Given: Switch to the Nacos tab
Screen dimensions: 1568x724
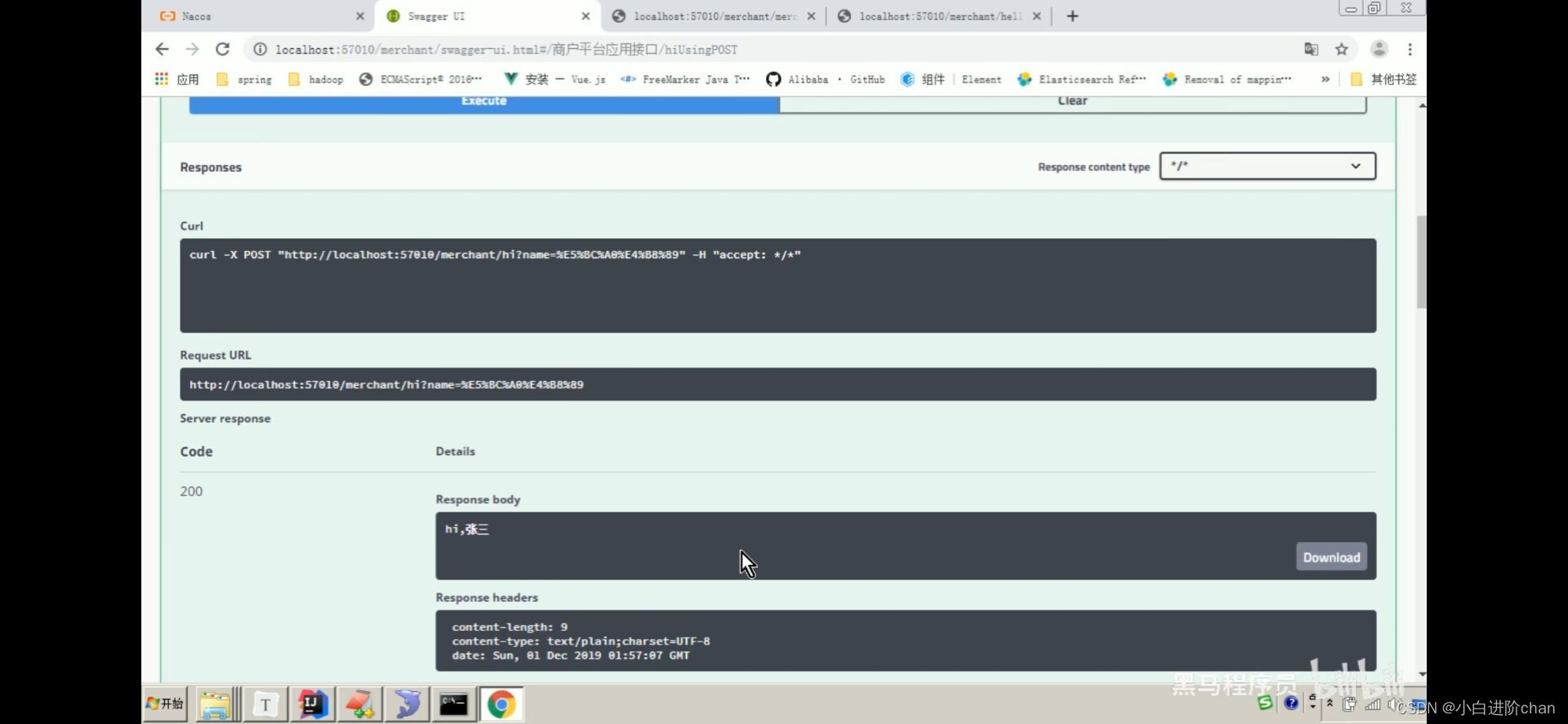Looking at the screenshot, I should tap(257, 16).
